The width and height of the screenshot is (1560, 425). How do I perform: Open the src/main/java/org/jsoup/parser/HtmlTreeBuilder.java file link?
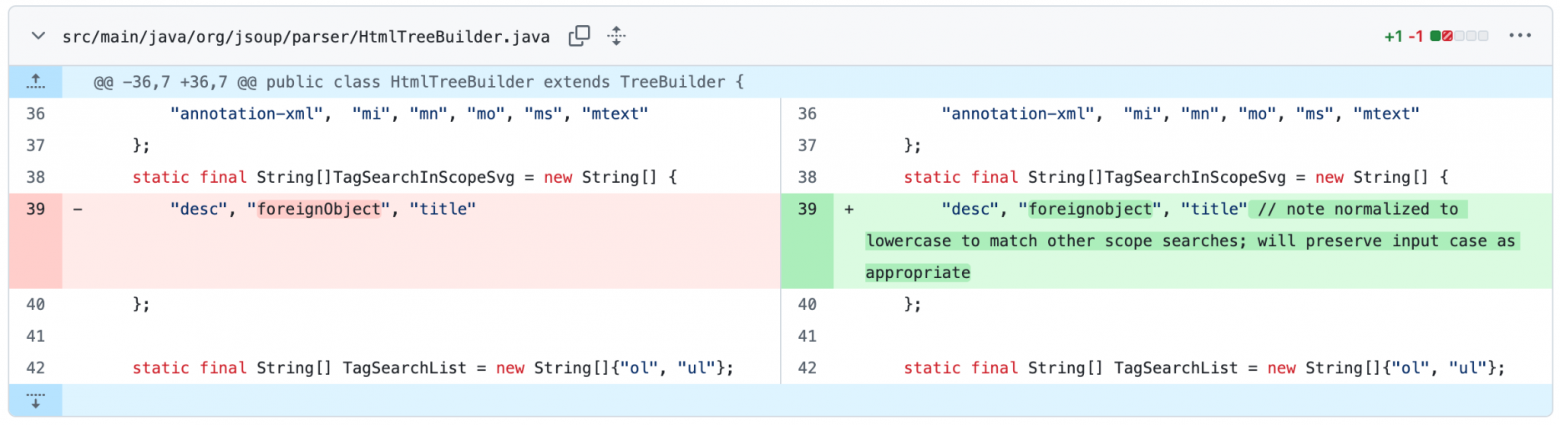pos(305,37)
